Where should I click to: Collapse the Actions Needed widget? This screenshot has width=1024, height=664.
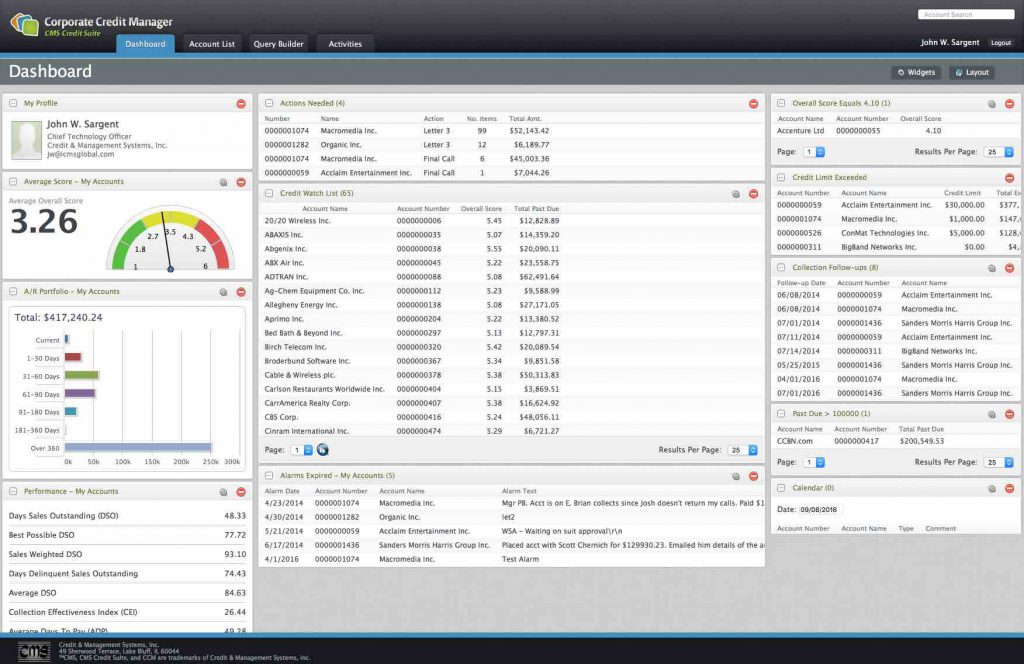(x=269, y=103)
